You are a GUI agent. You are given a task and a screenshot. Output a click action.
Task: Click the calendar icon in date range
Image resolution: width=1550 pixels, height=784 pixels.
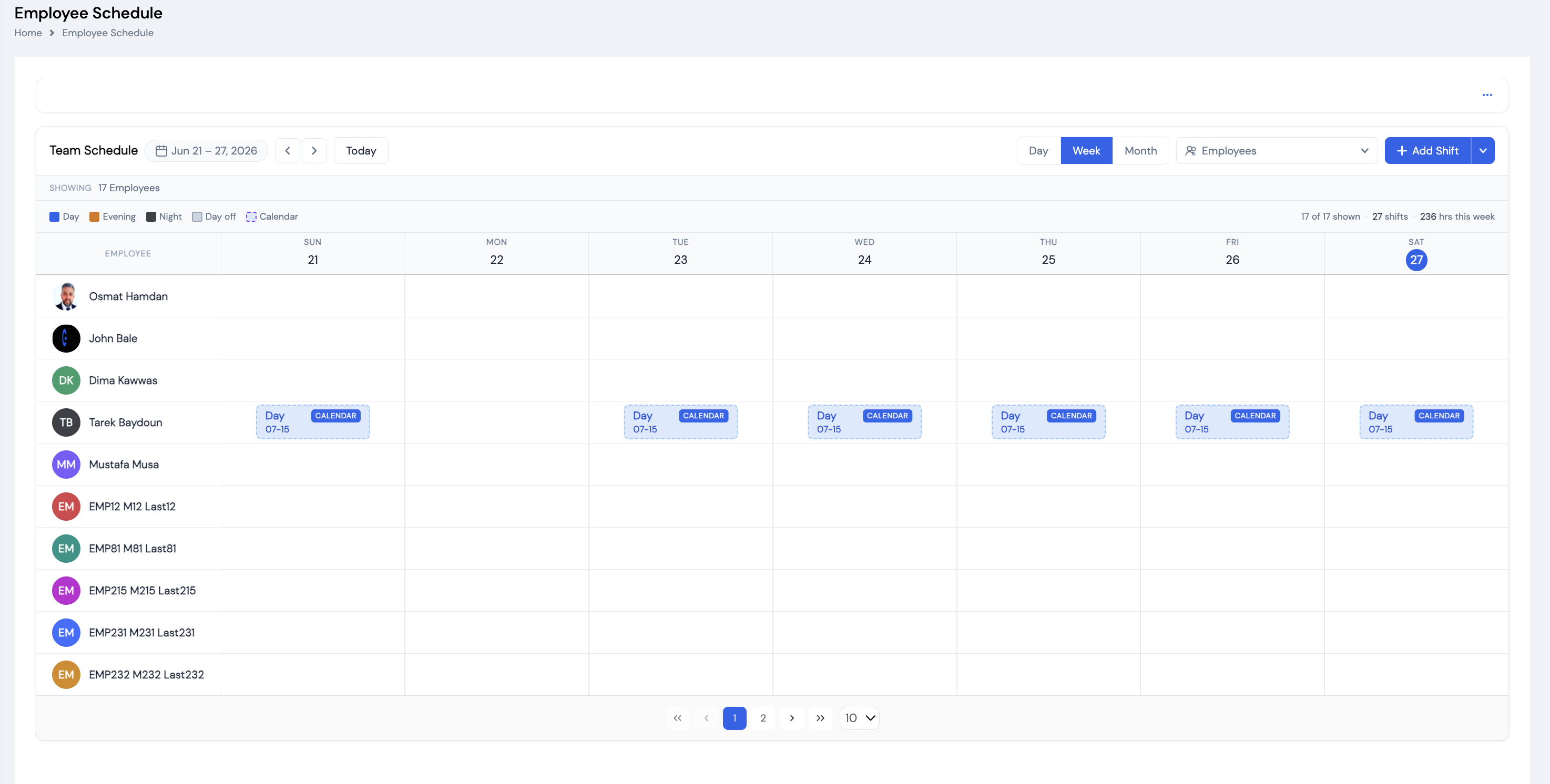161,151
